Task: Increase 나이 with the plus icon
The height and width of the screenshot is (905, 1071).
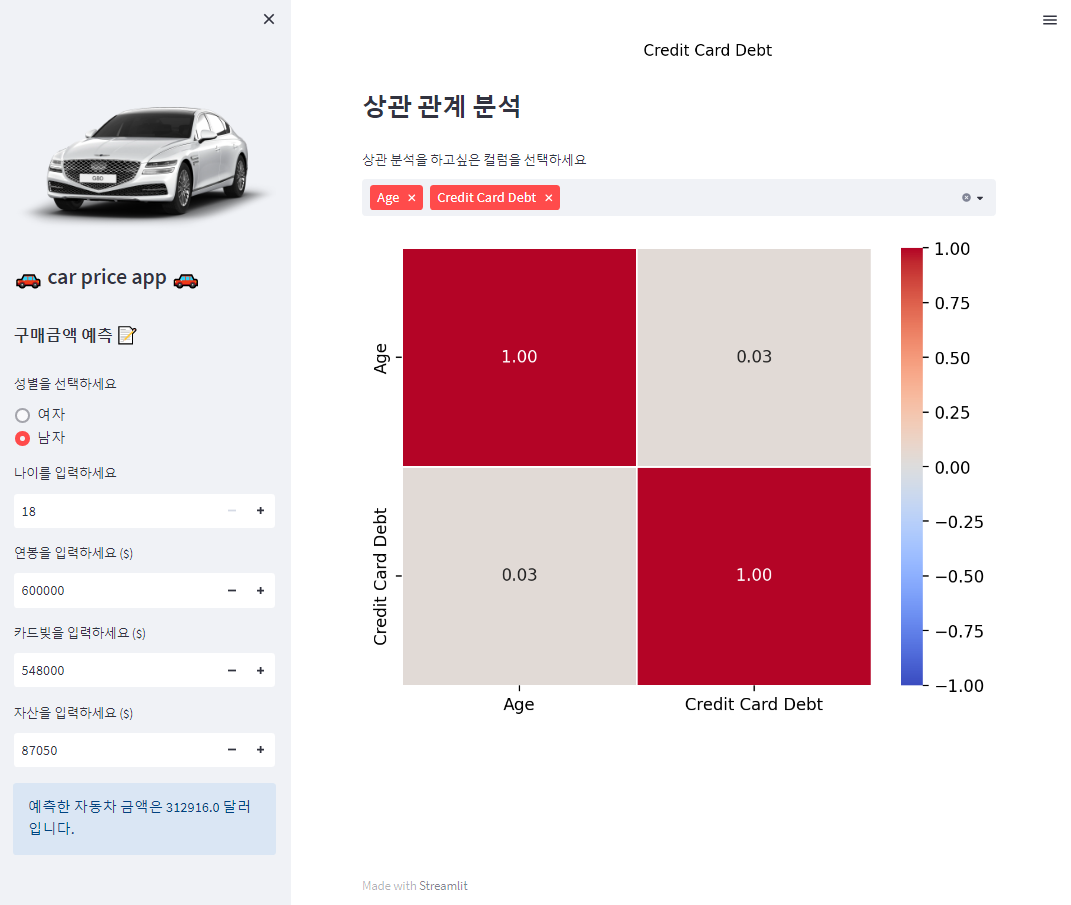Action: (260, 511)
